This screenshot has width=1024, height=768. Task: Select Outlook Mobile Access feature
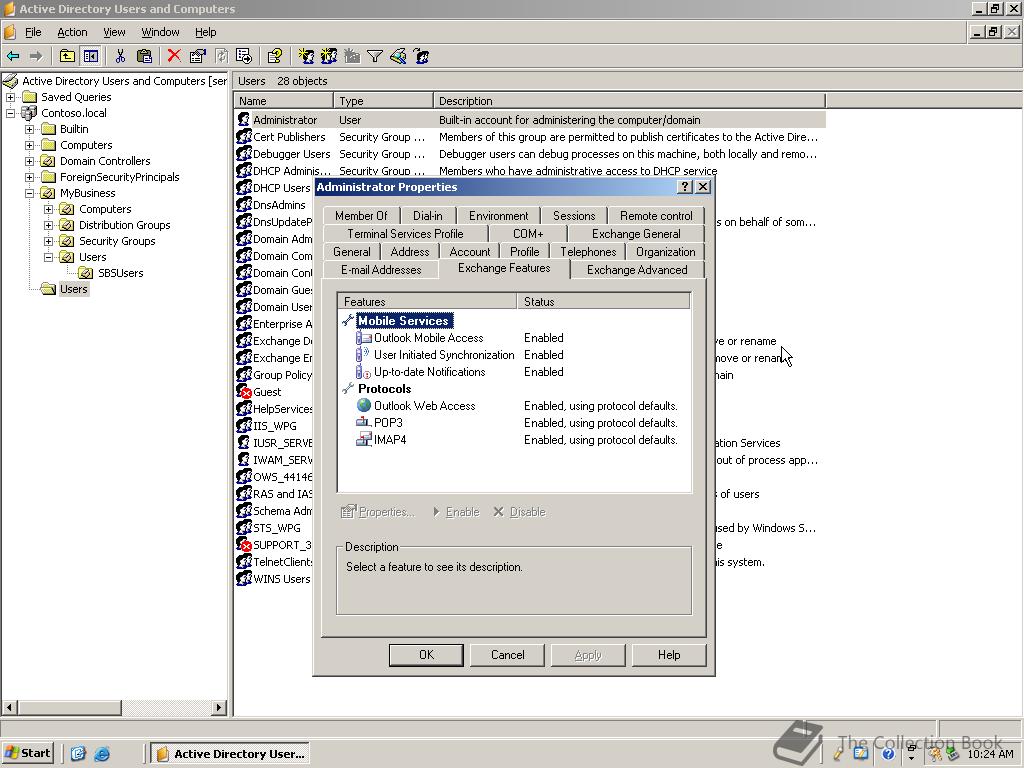point(428,338)
